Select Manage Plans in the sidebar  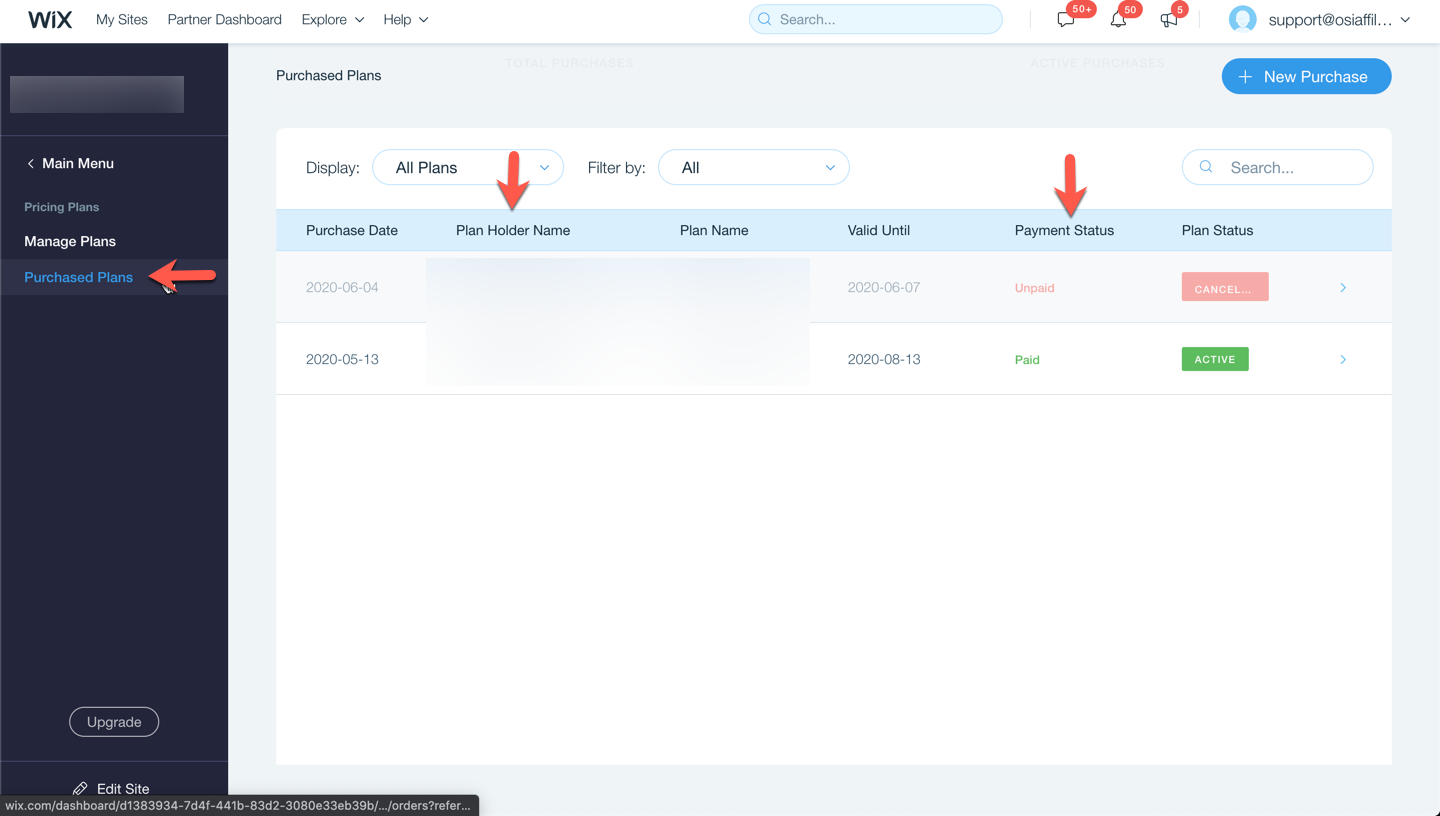coord(70,241)
